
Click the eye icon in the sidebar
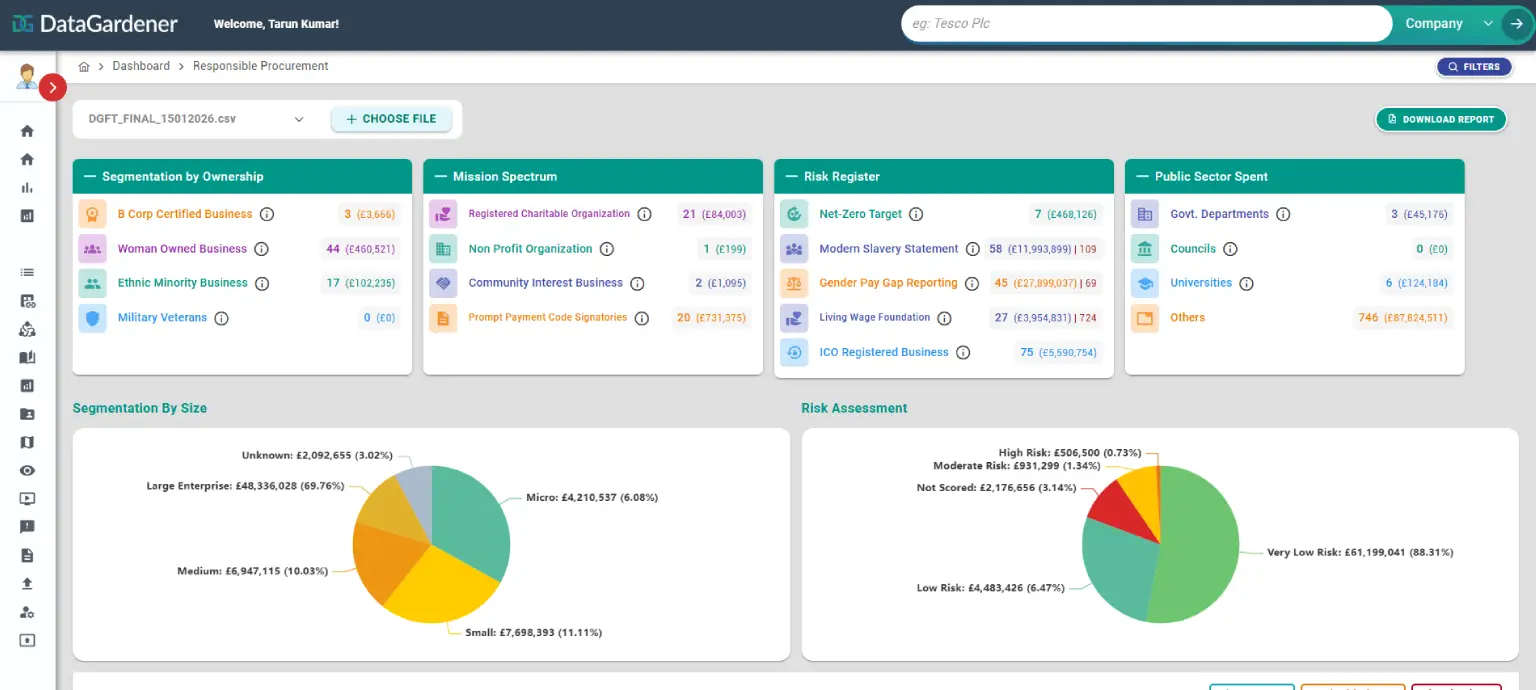pos(27,469)
